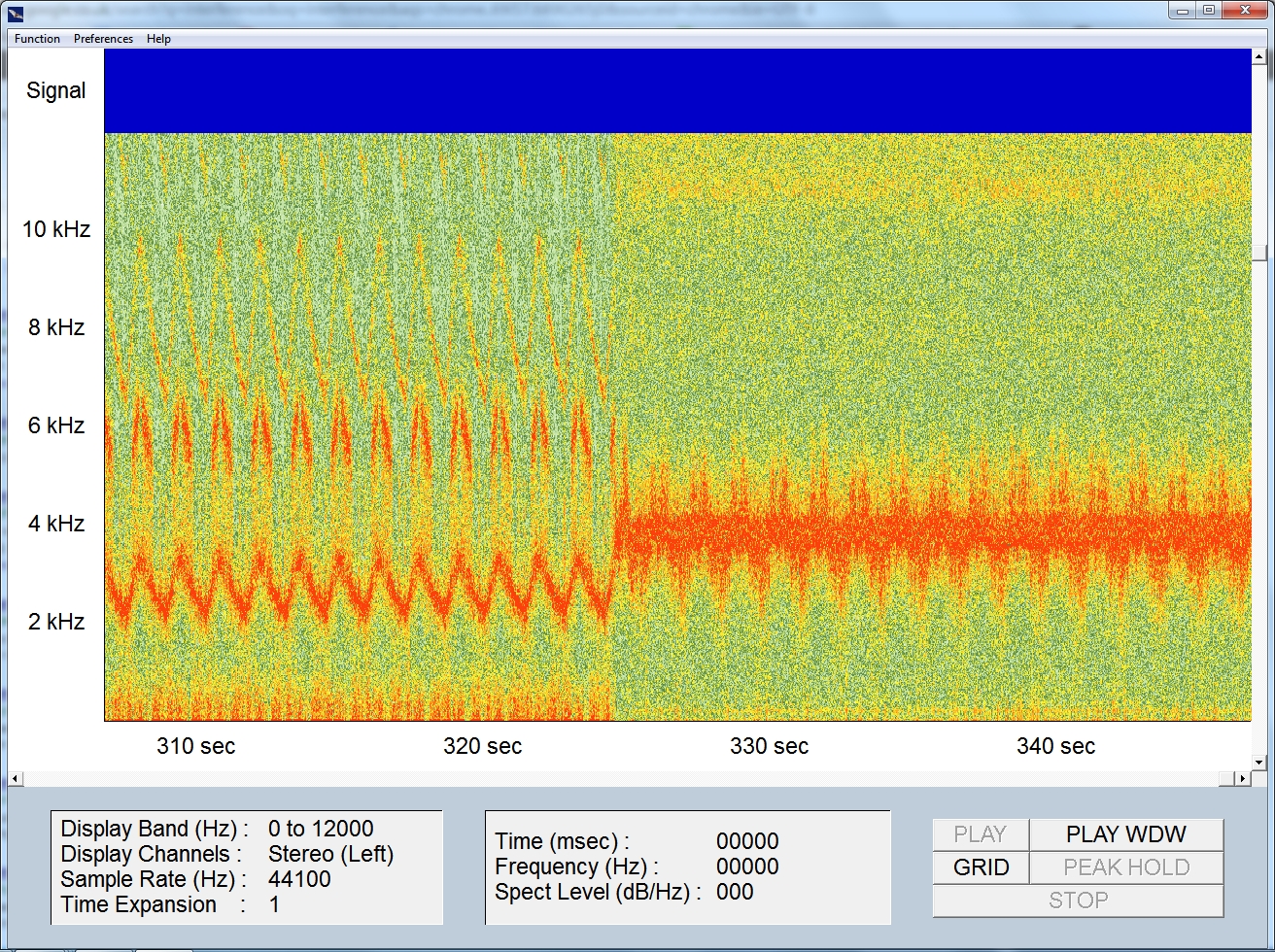Click the vertical scrollbar down arrow

click(1259, 763)
